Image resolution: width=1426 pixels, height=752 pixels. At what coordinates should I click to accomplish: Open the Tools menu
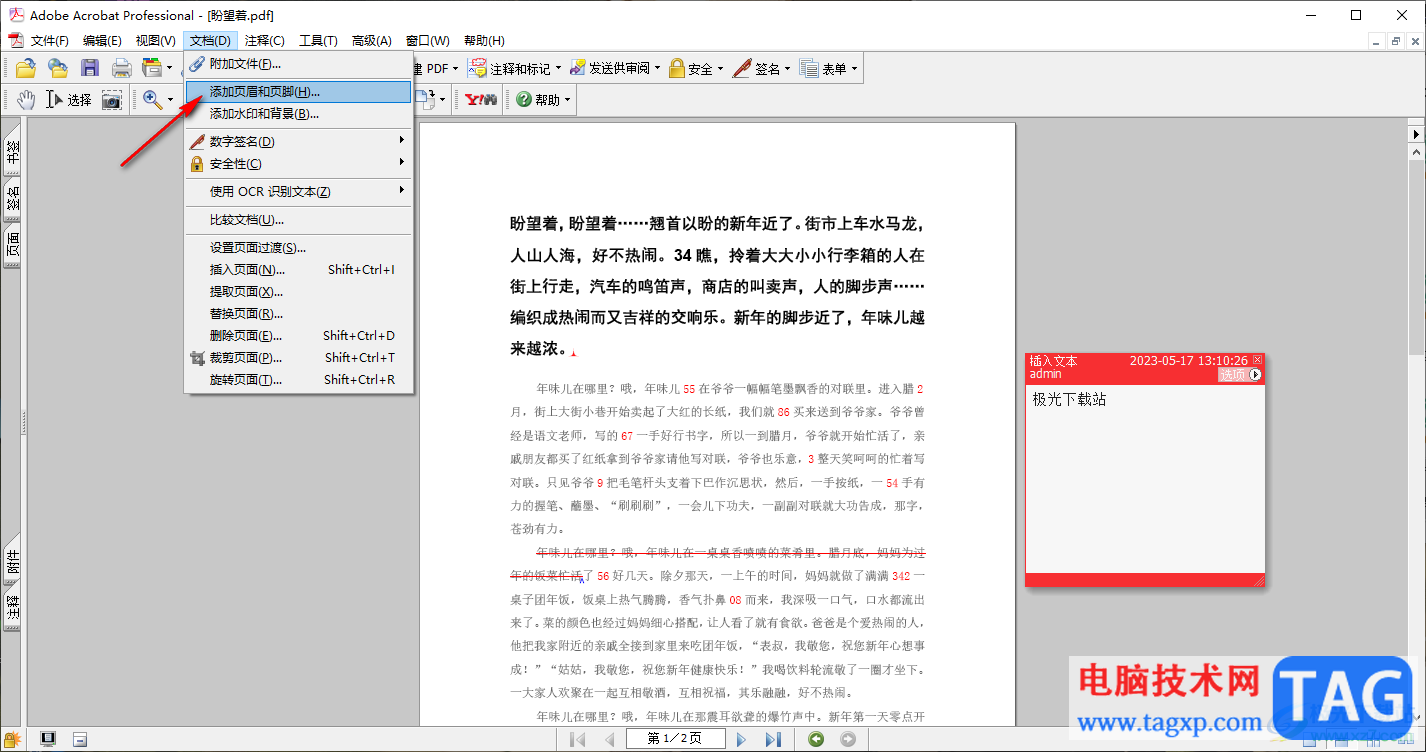click(x=318, y=41)
